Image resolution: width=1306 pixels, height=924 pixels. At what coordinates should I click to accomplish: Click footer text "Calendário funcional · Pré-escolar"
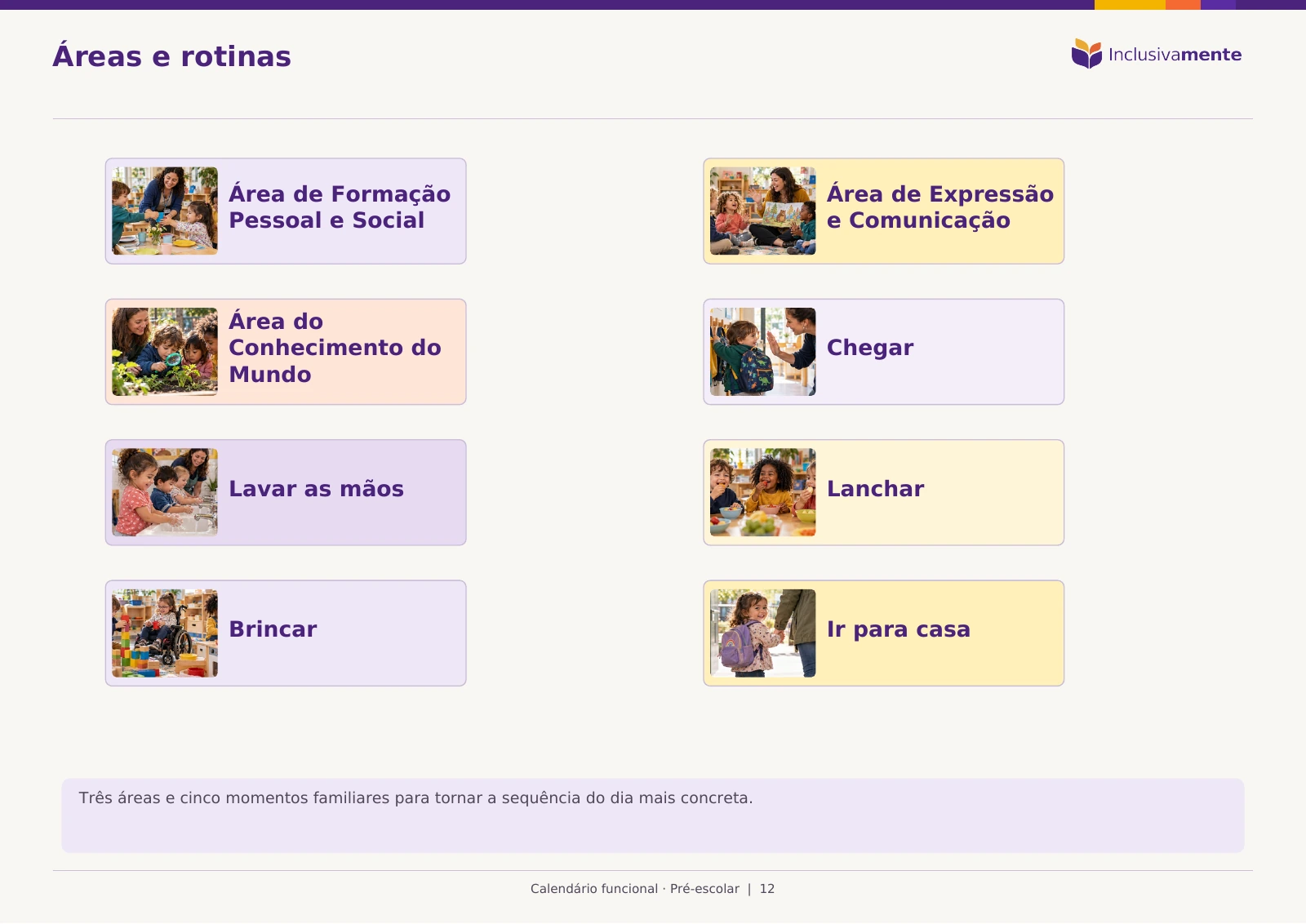[x=635, y=889]
